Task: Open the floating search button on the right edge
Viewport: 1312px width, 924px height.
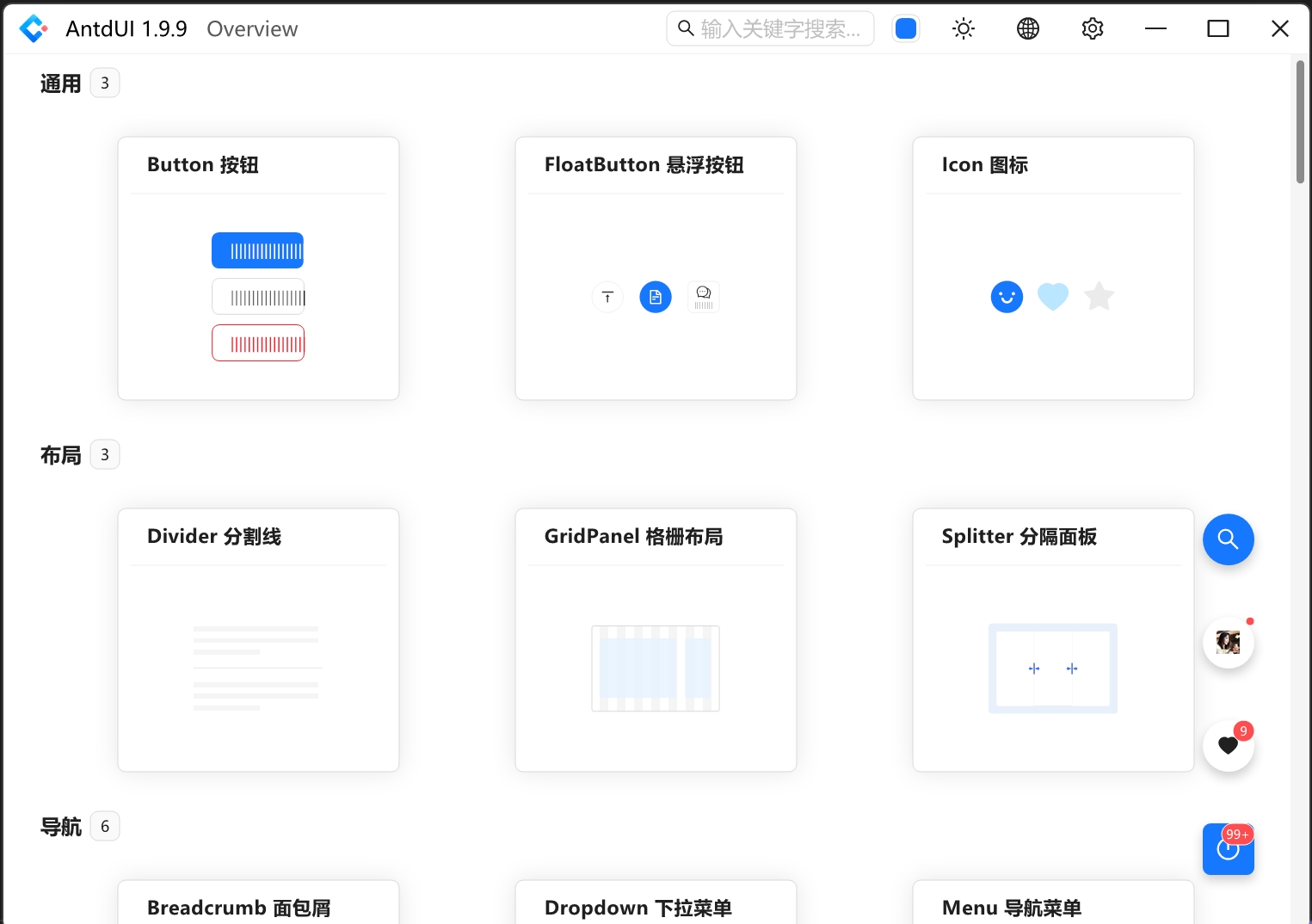Action: [x=1228, y=539]
